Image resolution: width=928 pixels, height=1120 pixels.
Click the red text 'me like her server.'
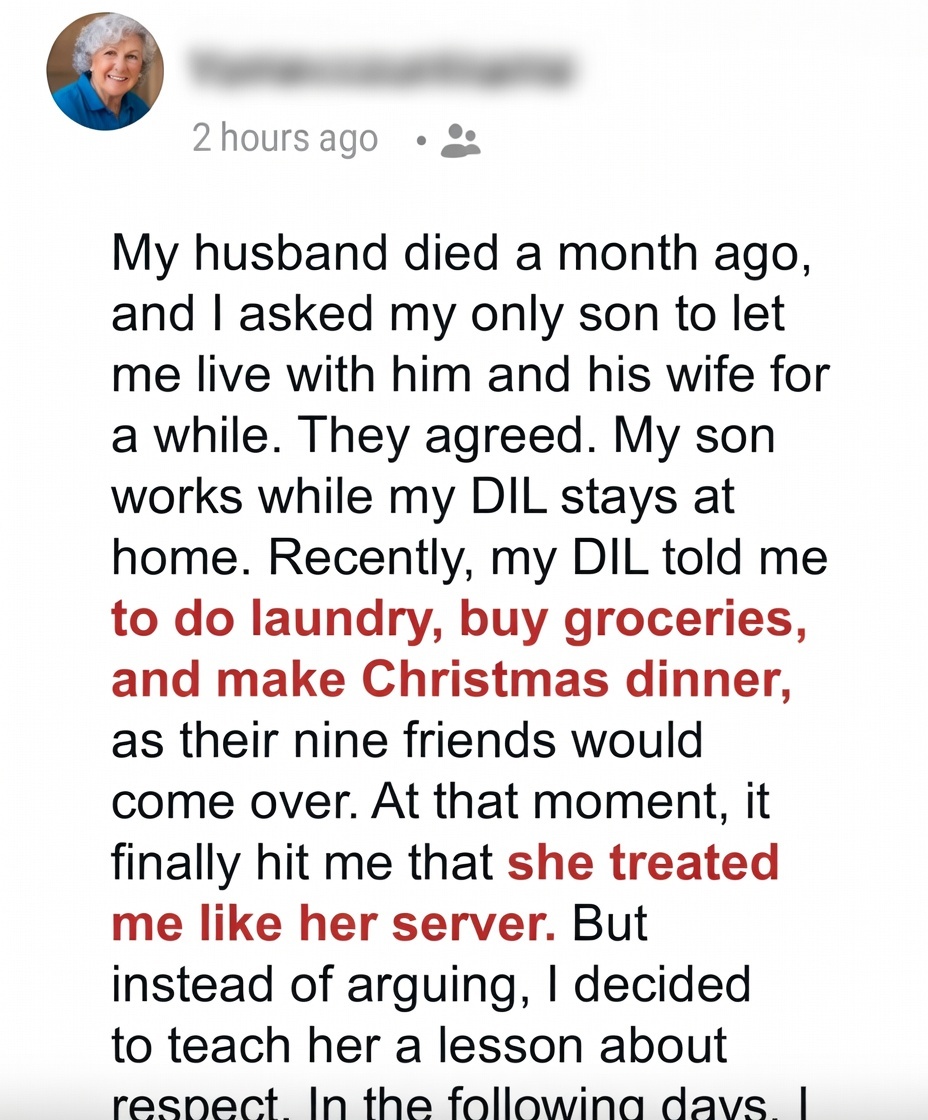tap(333, 923)
